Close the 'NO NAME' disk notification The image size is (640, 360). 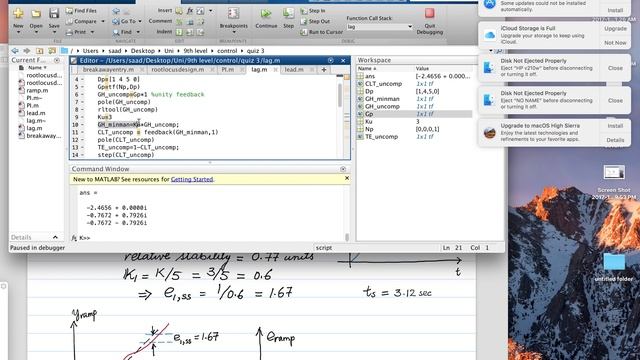615,100
